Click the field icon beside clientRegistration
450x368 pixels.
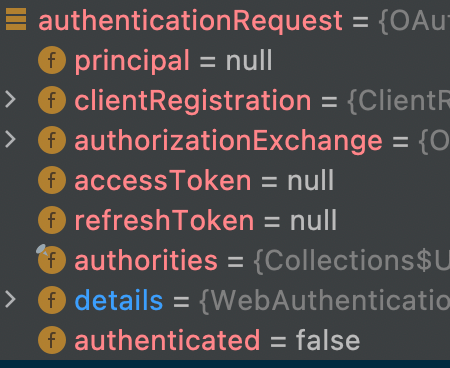[52, 100]
